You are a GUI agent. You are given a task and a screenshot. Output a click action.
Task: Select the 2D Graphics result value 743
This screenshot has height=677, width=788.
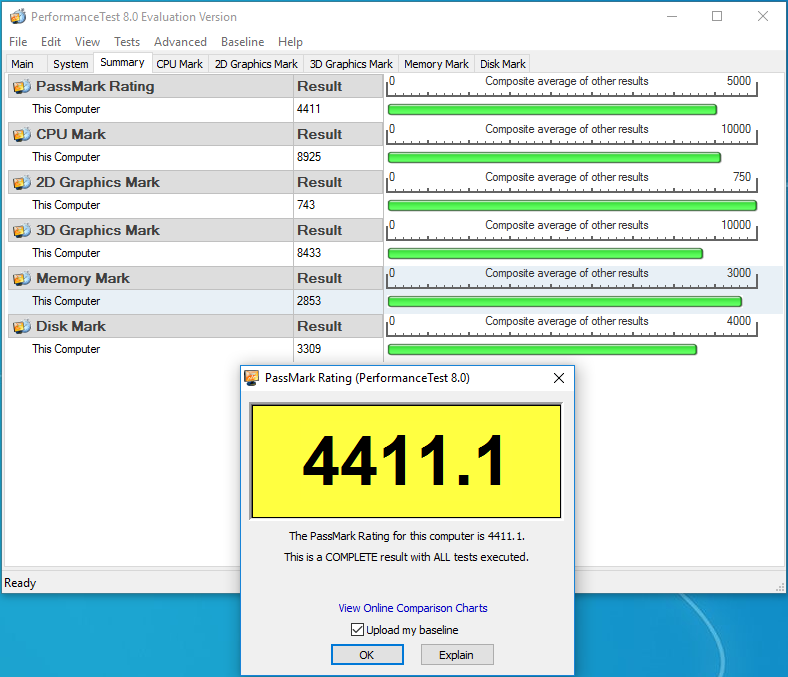[x=306, y=205]
